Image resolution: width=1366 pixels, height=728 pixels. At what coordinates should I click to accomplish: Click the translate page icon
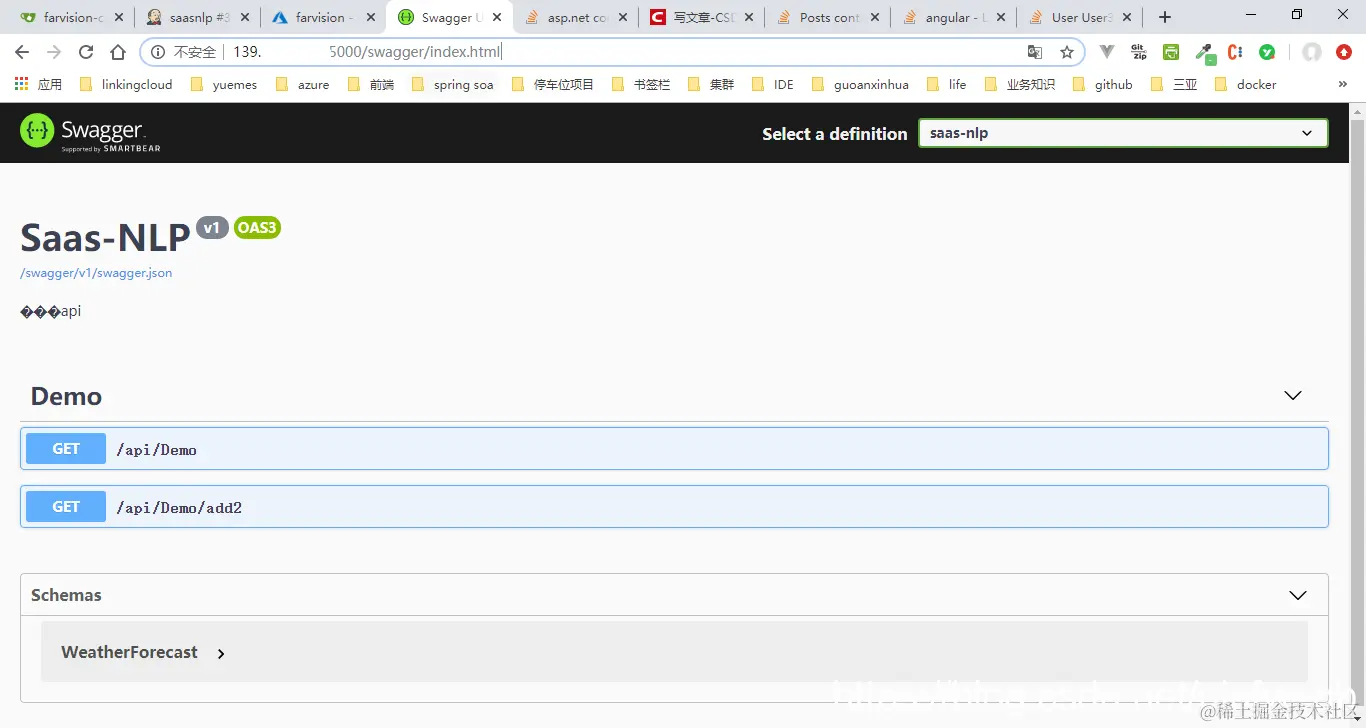(x=1035, y=52)
